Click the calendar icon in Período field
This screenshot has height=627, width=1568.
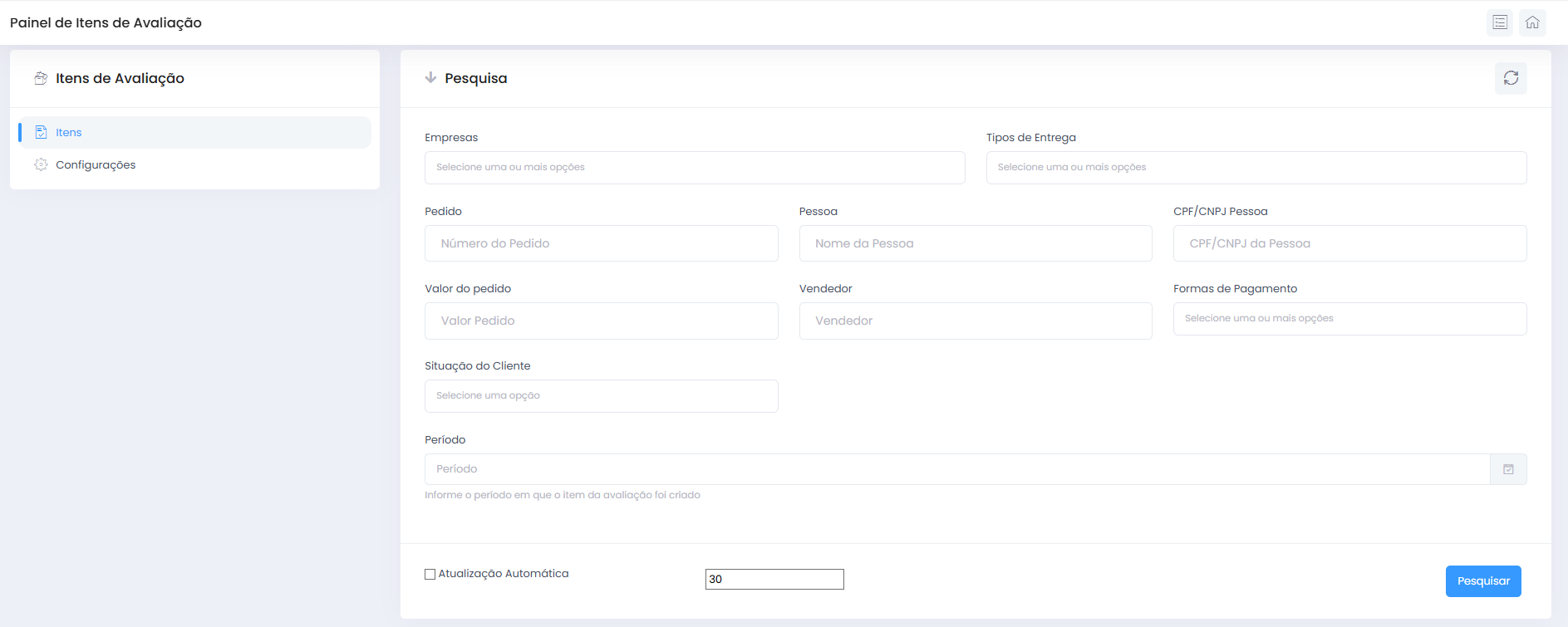(1508, 469)
